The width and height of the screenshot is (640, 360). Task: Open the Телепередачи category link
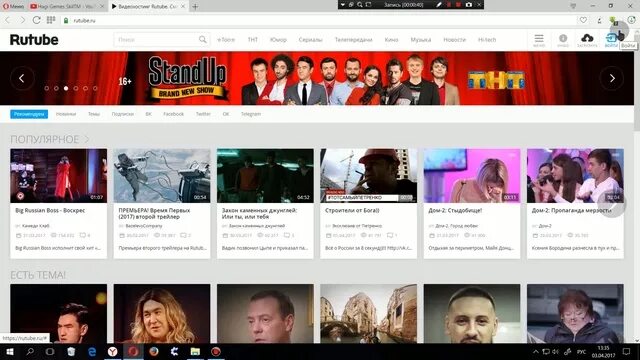pyautogui.click(x=353, y=40)
